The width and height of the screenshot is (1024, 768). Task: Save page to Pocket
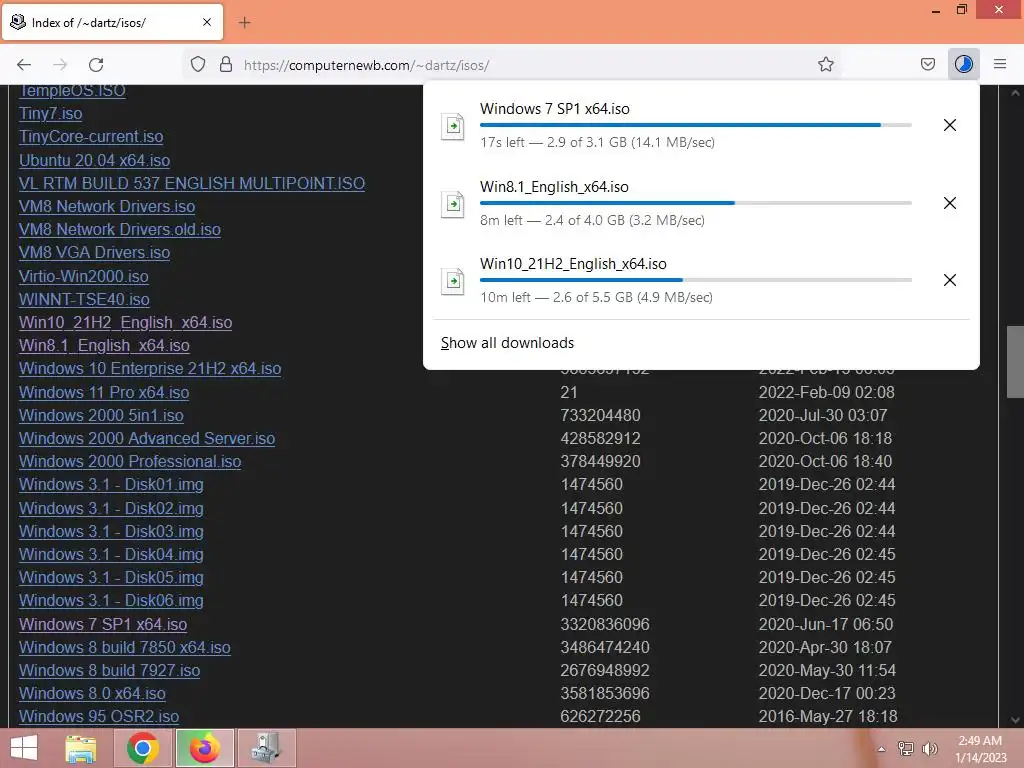927,64
